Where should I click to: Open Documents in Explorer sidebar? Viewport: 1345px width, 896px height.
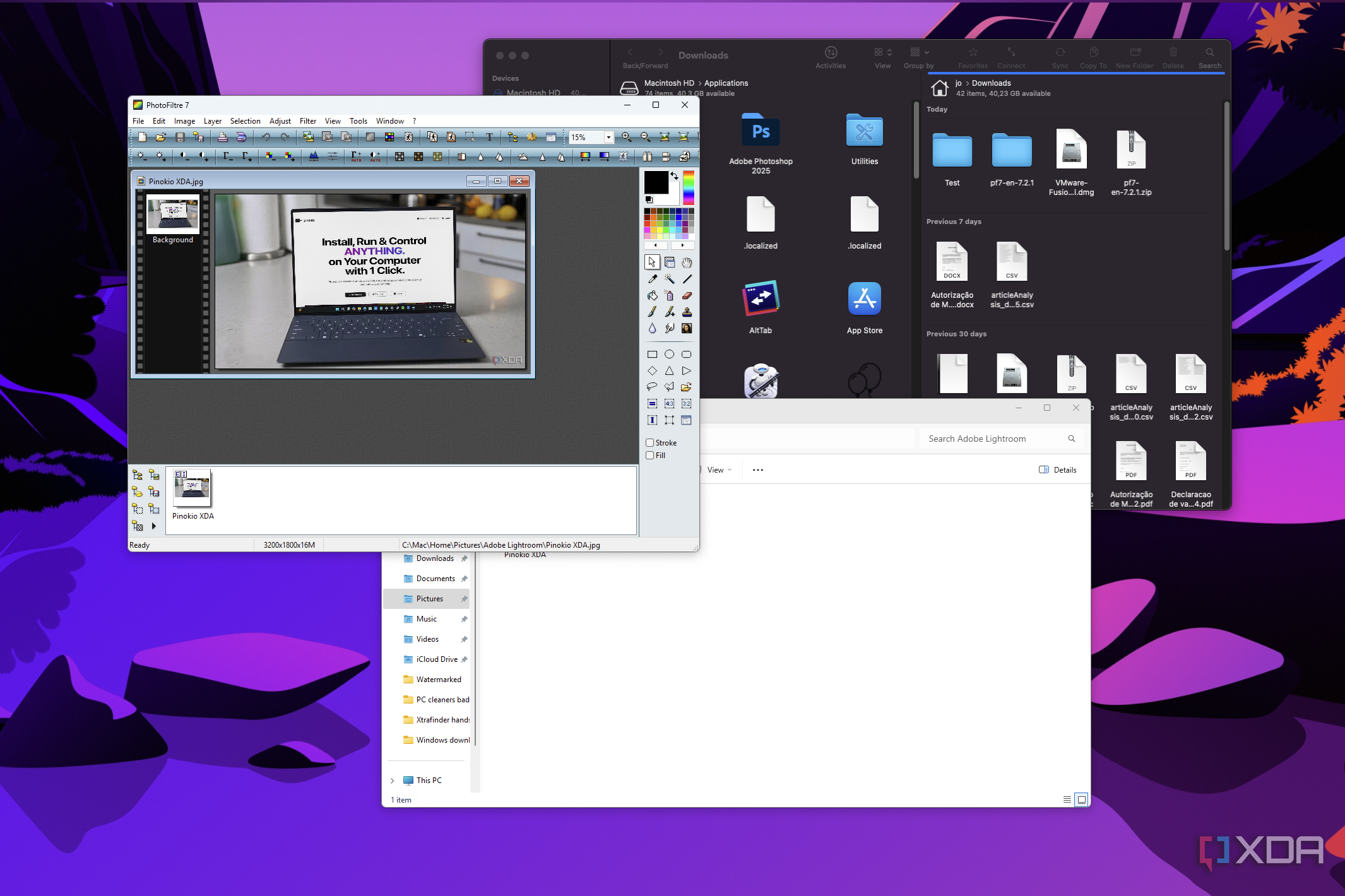tap(427, 579)
